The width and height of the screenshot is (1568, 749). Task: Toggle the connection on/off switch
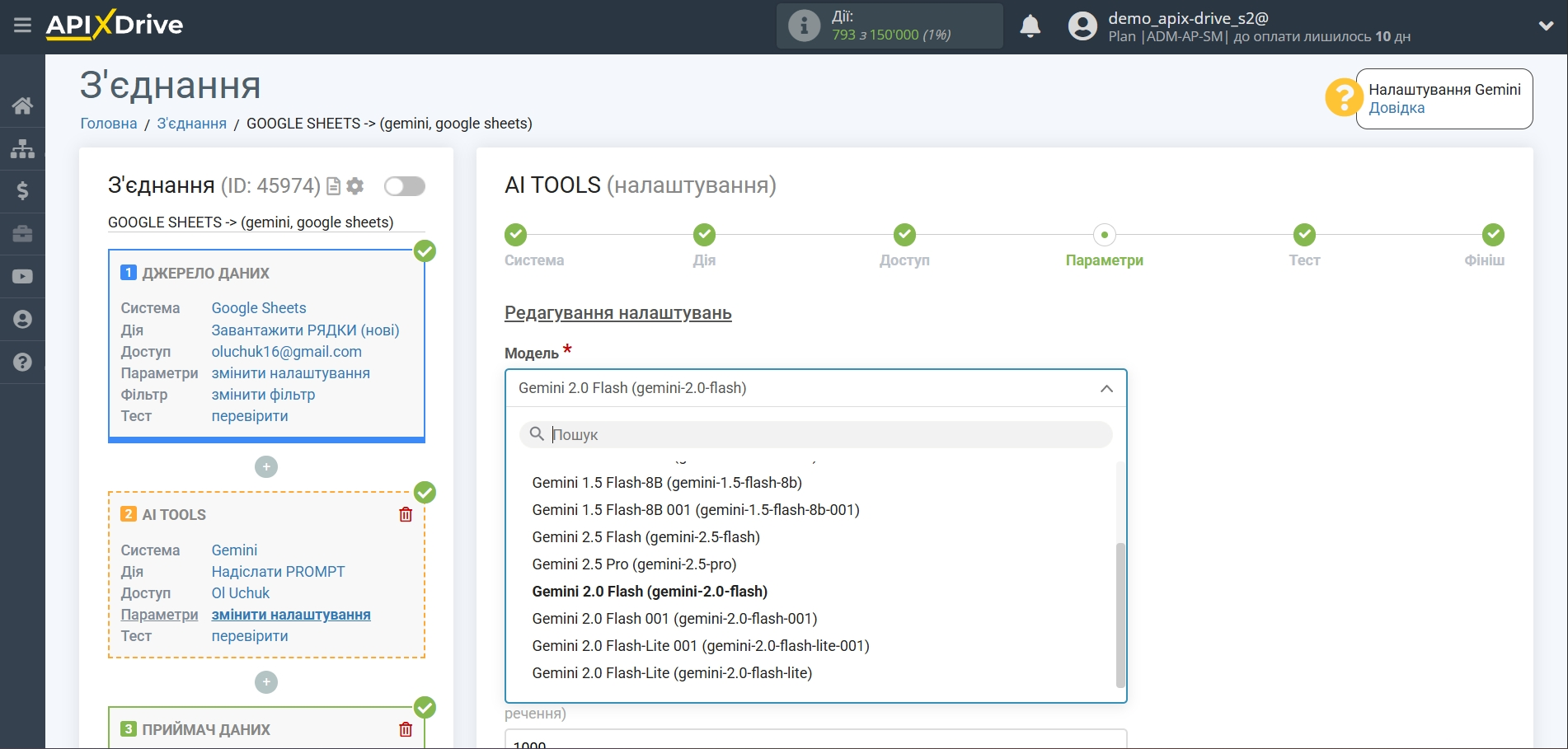[405, 186]
